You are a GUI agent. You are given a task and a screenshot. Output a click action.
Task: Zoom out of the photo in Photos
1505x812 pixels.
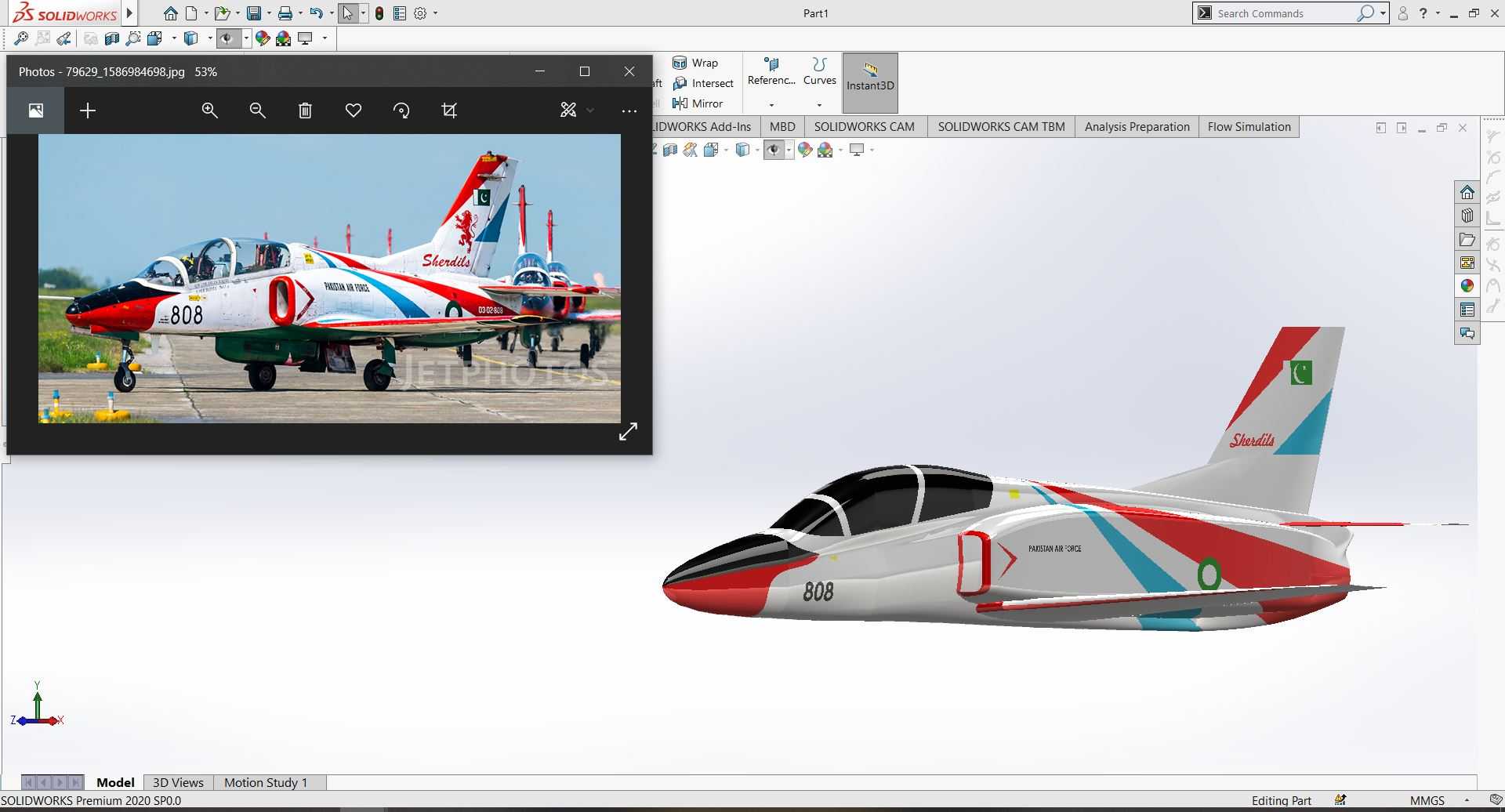257,111
